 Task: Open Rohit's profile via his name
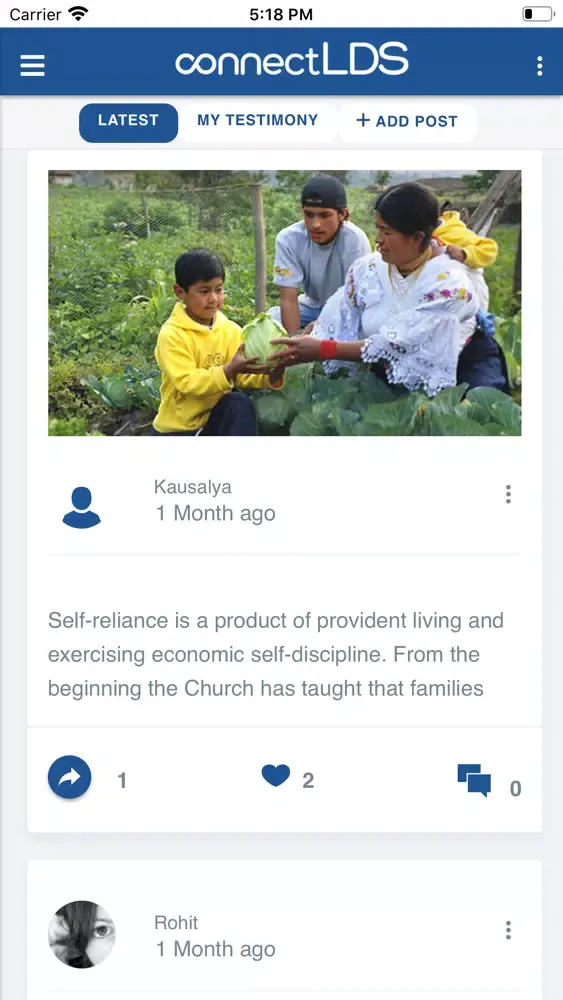[x=176, y=923]
